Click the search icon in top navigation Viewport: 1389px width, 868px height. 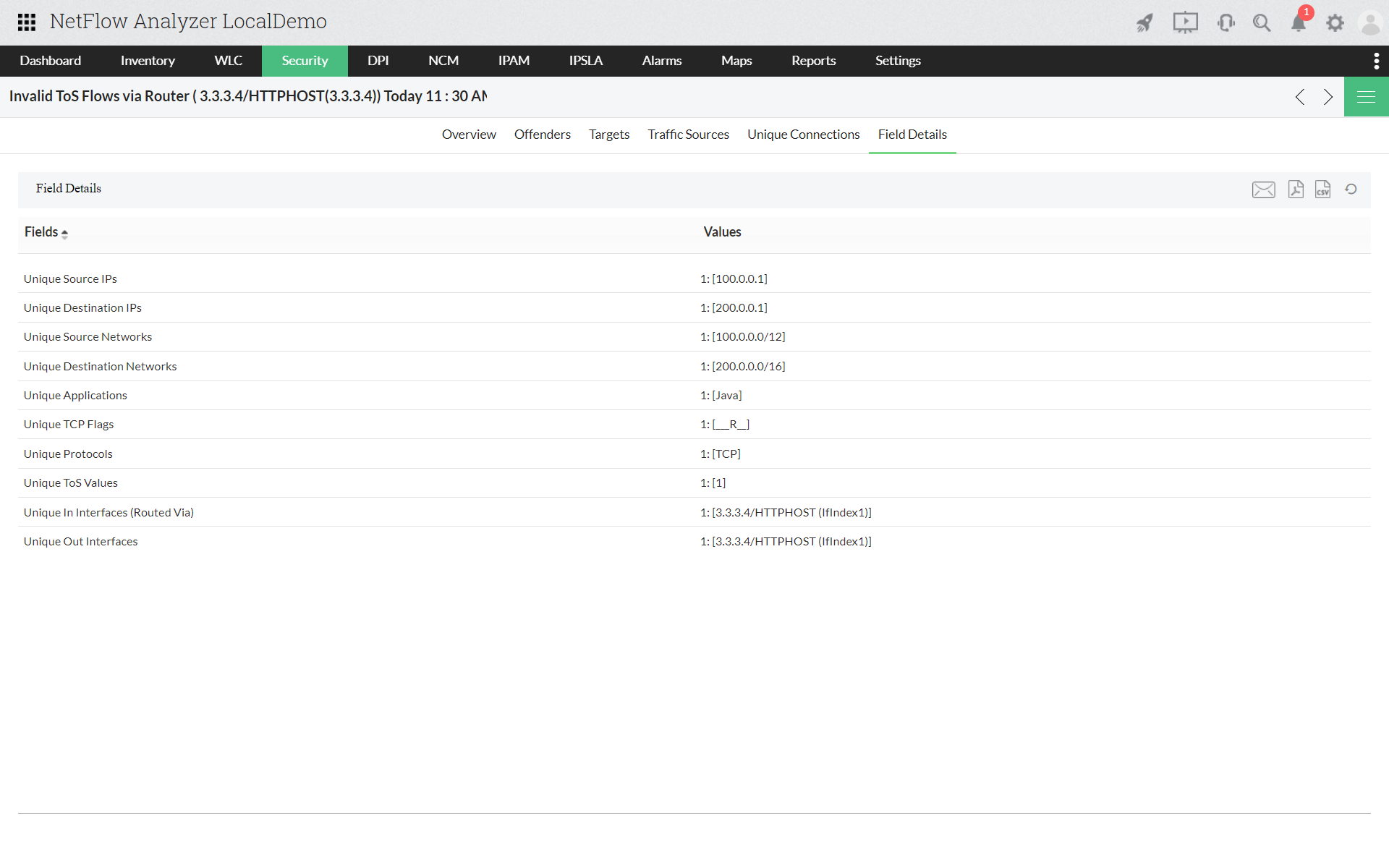click(x=1262, y=22)
